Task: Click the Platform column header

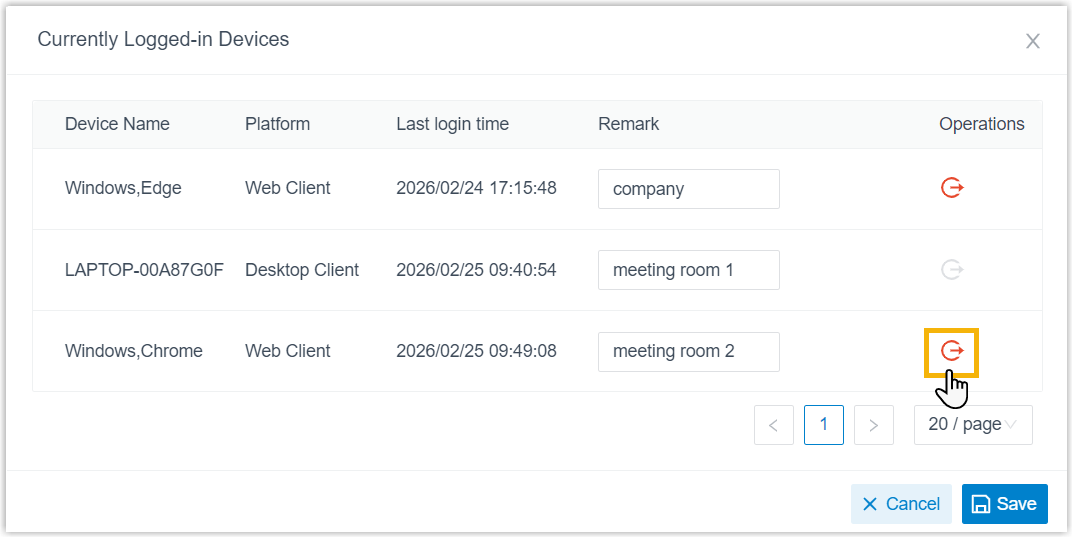Action: point(277,124)
